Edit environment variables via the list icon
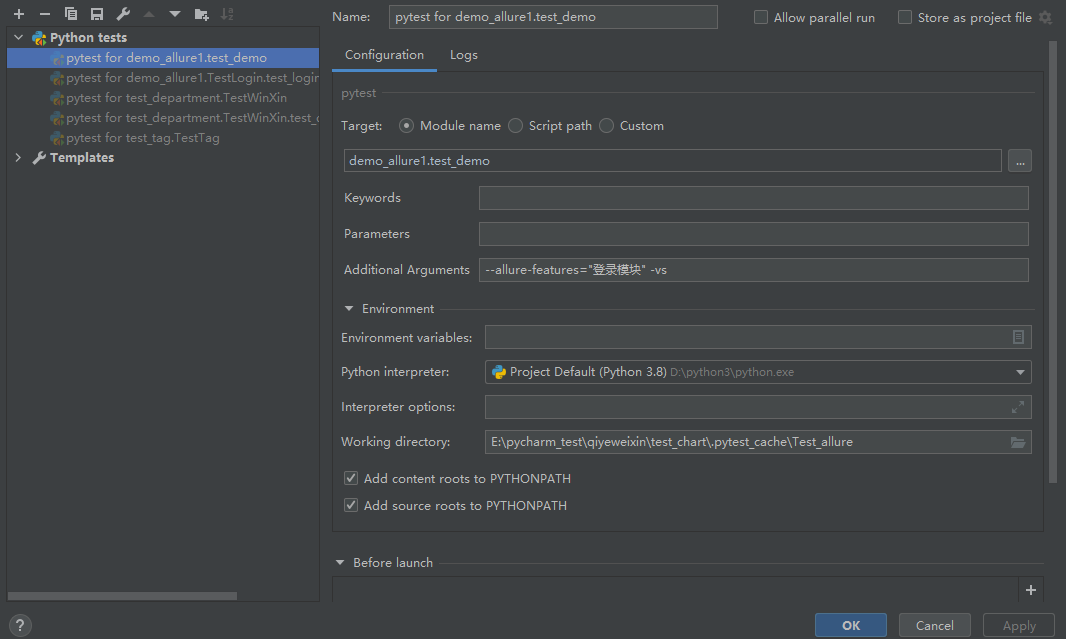The height and width of the screenshot is (639, 1066). [1018, 337]
